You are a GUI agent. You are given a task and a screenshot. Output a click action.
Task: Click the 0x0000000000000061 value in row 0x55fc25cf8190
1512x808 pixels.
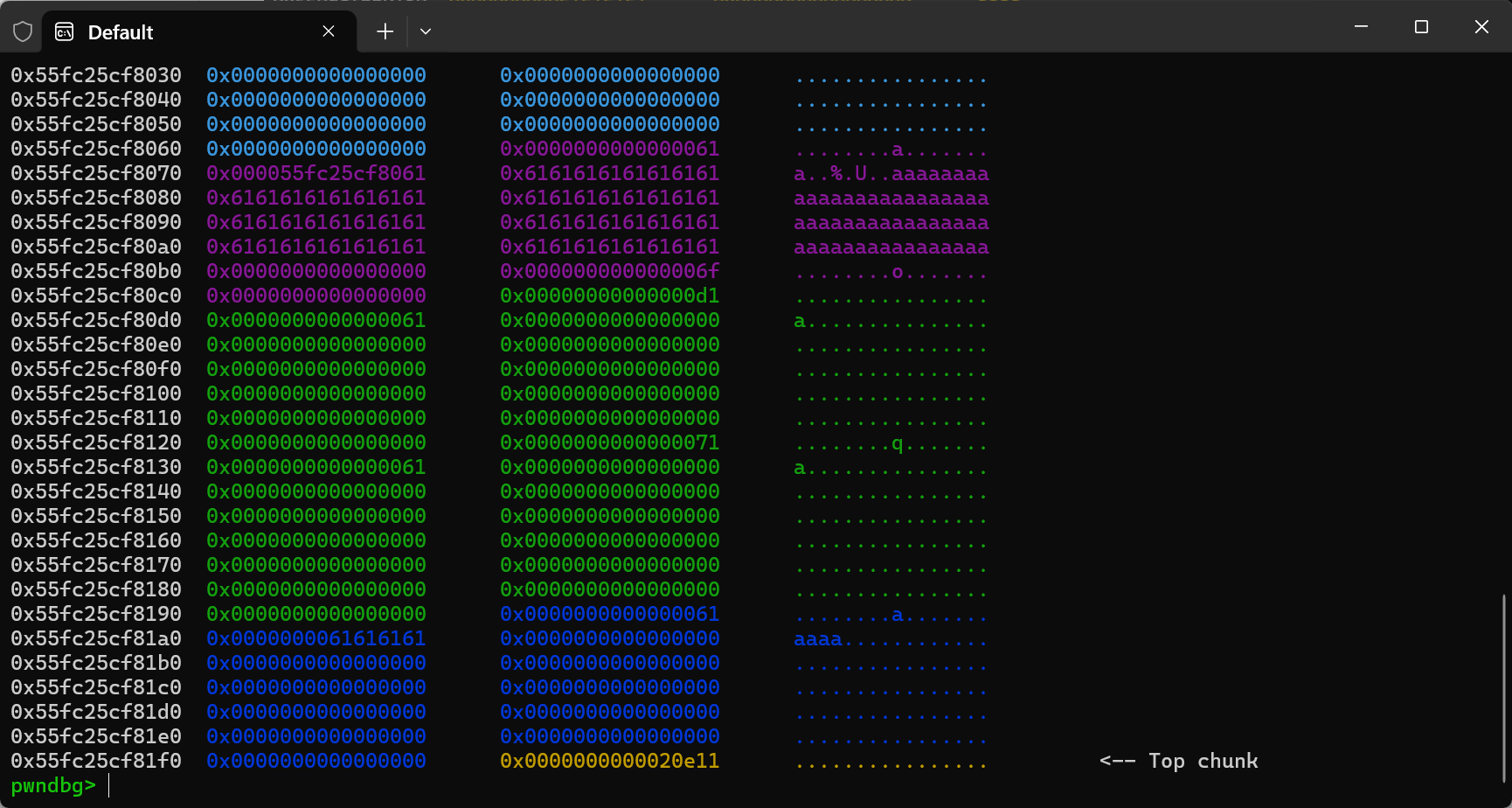point(610,614)
